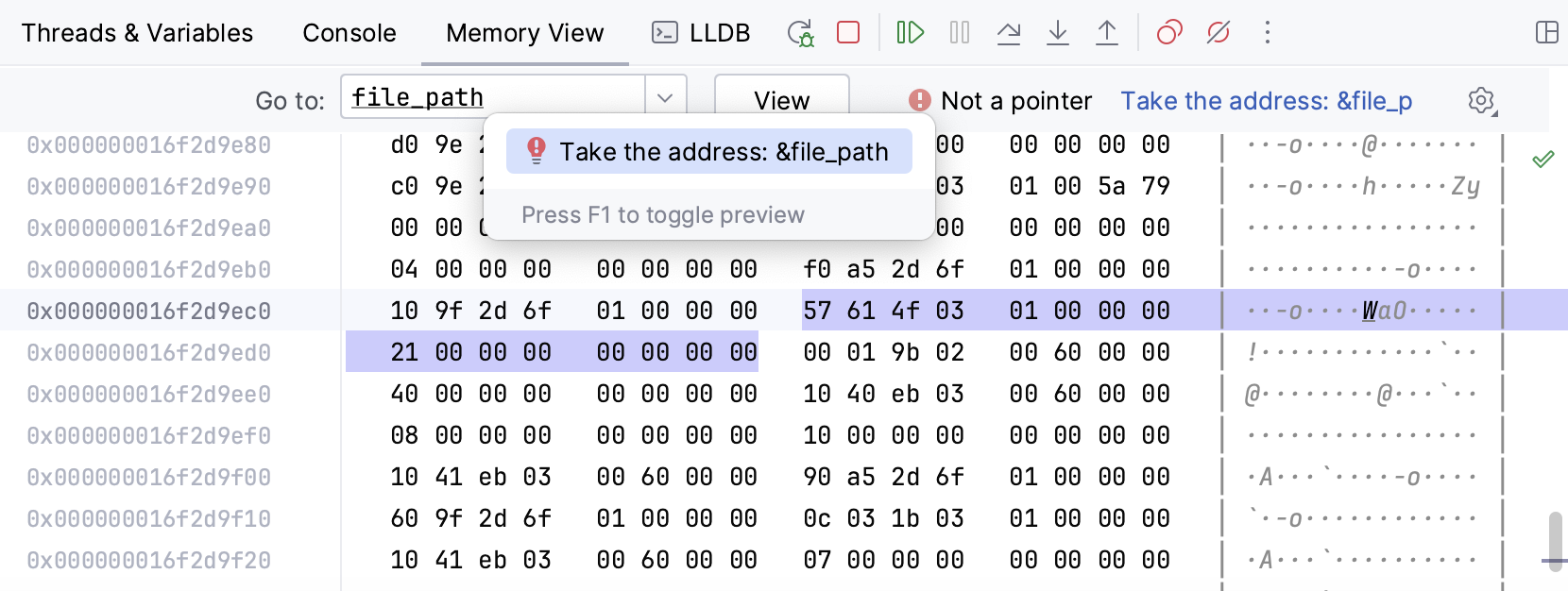The width and height of the screenshot is (1568, 591).
Task: Click the Step Into icon
Action: coord(1058,33)
